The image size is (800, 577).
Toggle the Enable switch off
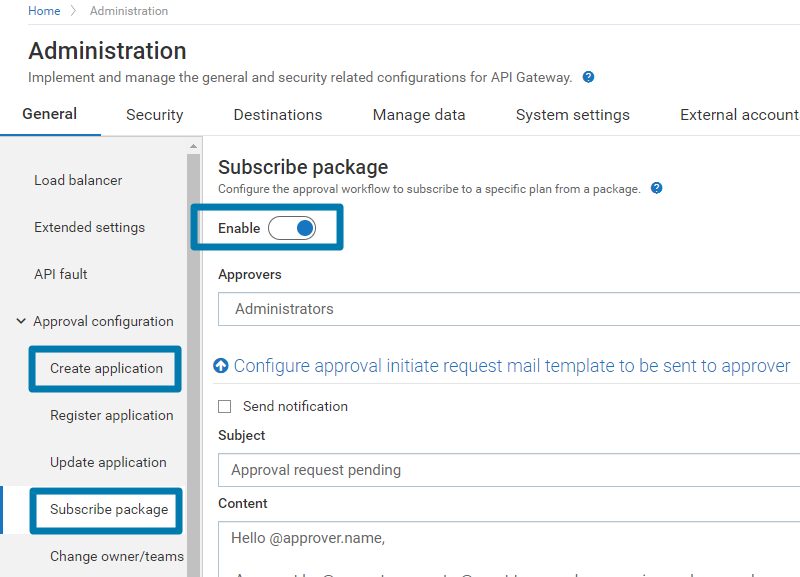tap(292, 228)
